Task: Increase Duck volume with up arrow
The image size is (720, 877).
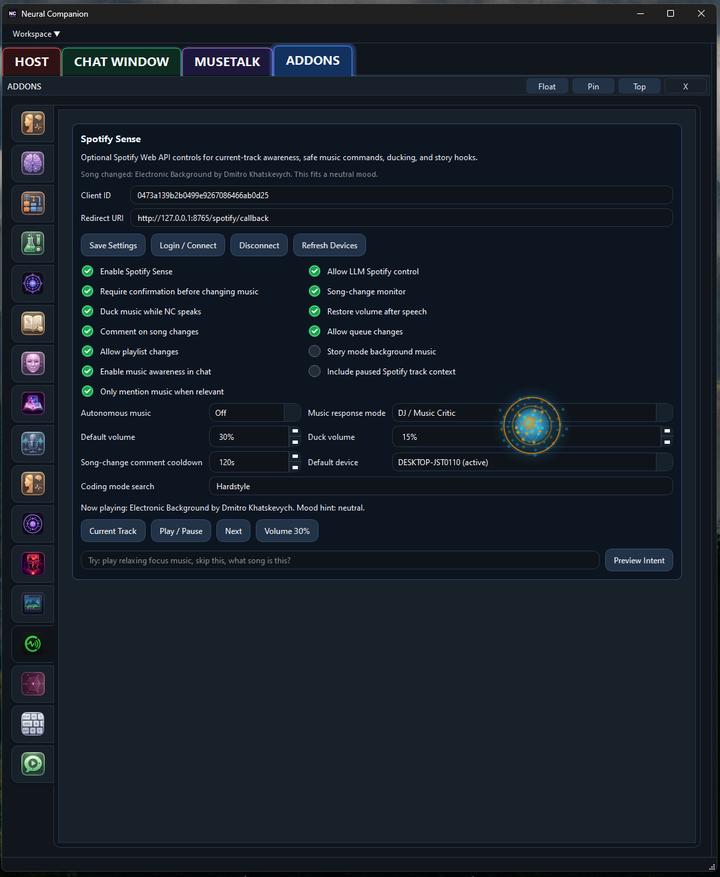Action: (667, 432)
